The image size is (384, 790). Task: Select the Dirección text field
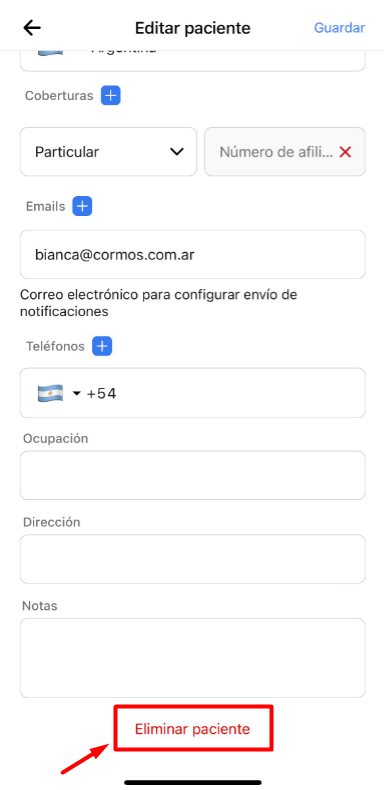[193, 559]
